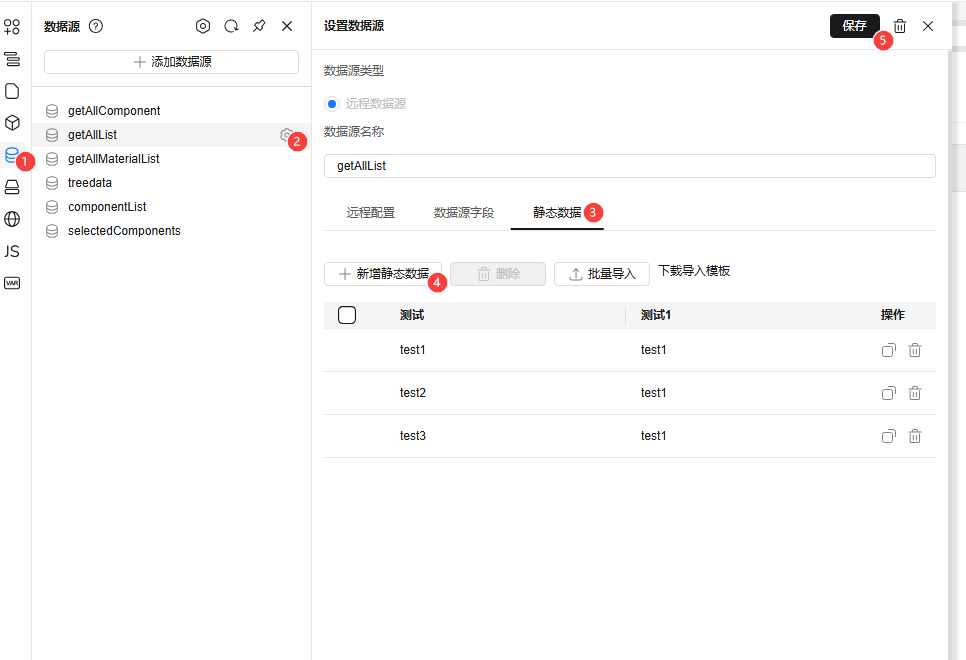Delete the data source using the trash icon
Screen dimensions: 966x660
pos(900,26)
